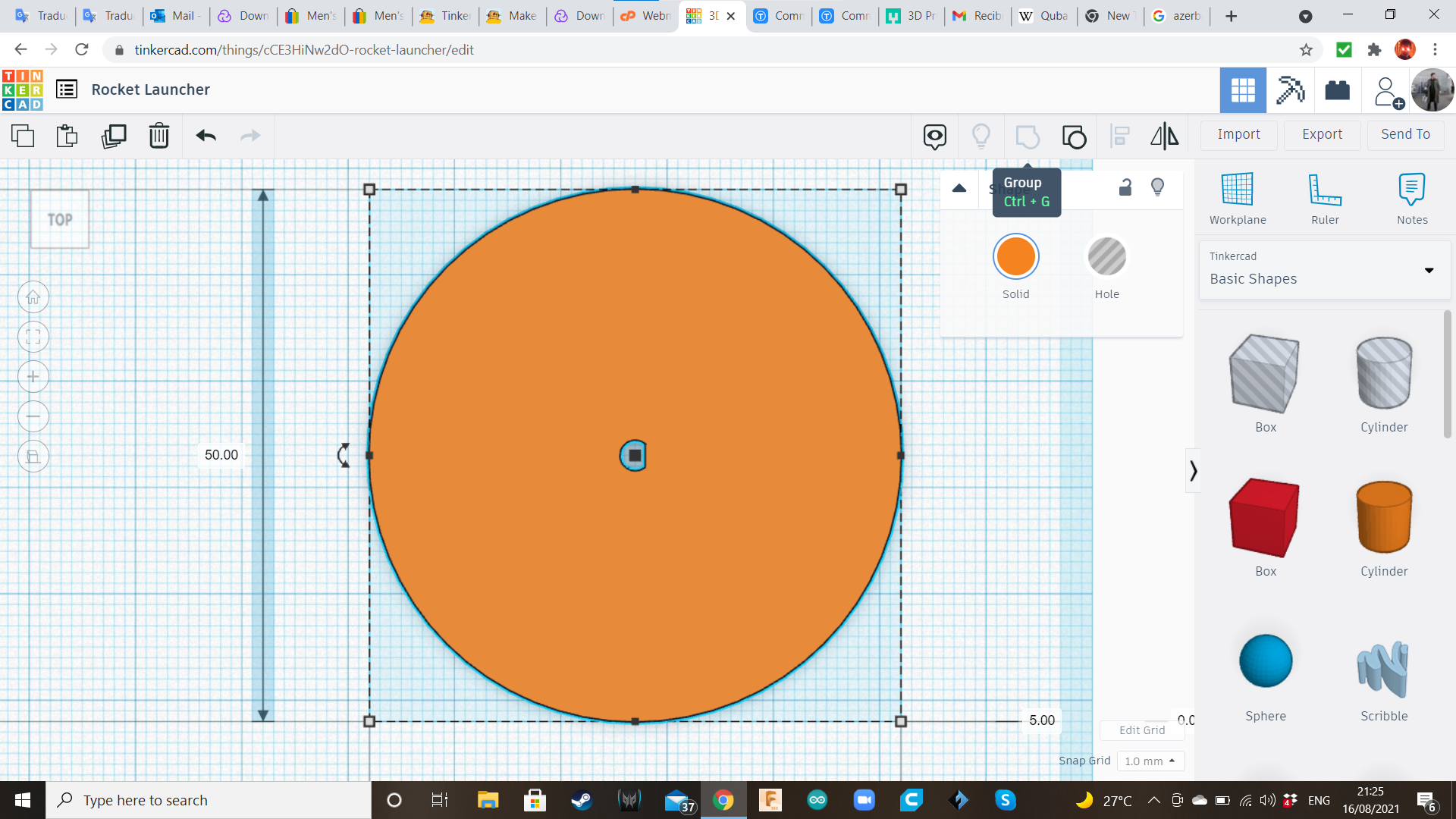Open the Snap Grid dropdown
The image size is (1456, 819).
(1148, 760)
